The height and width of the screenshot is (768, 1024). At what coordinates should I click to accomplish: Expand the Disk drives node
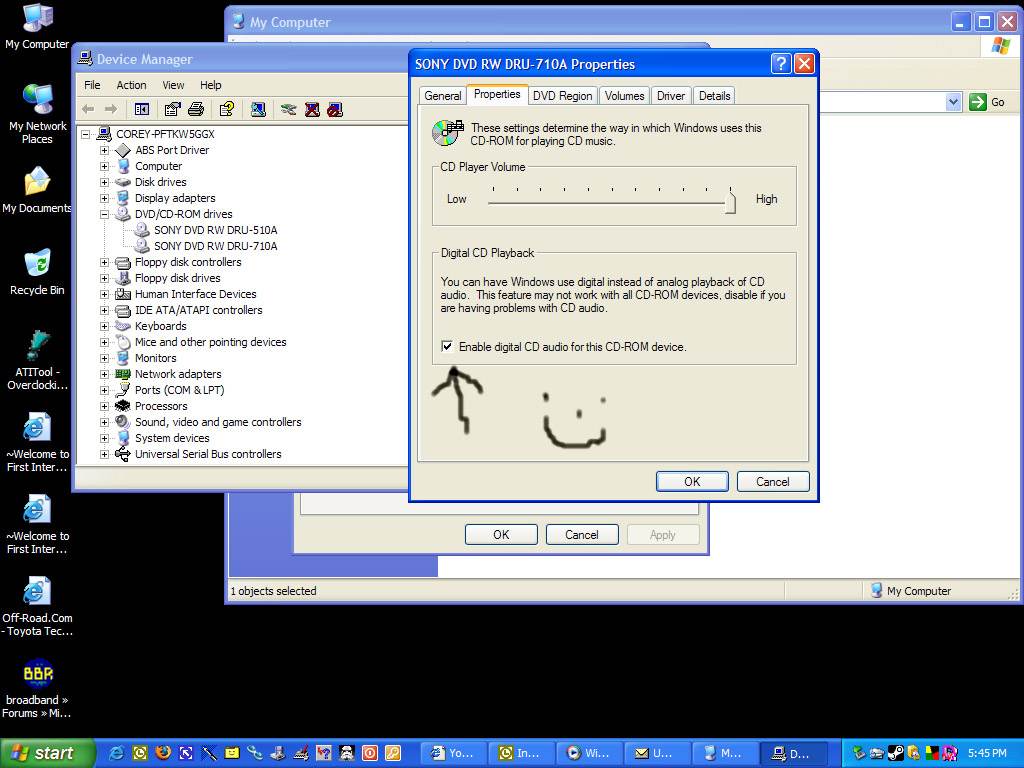click(104, 182)
